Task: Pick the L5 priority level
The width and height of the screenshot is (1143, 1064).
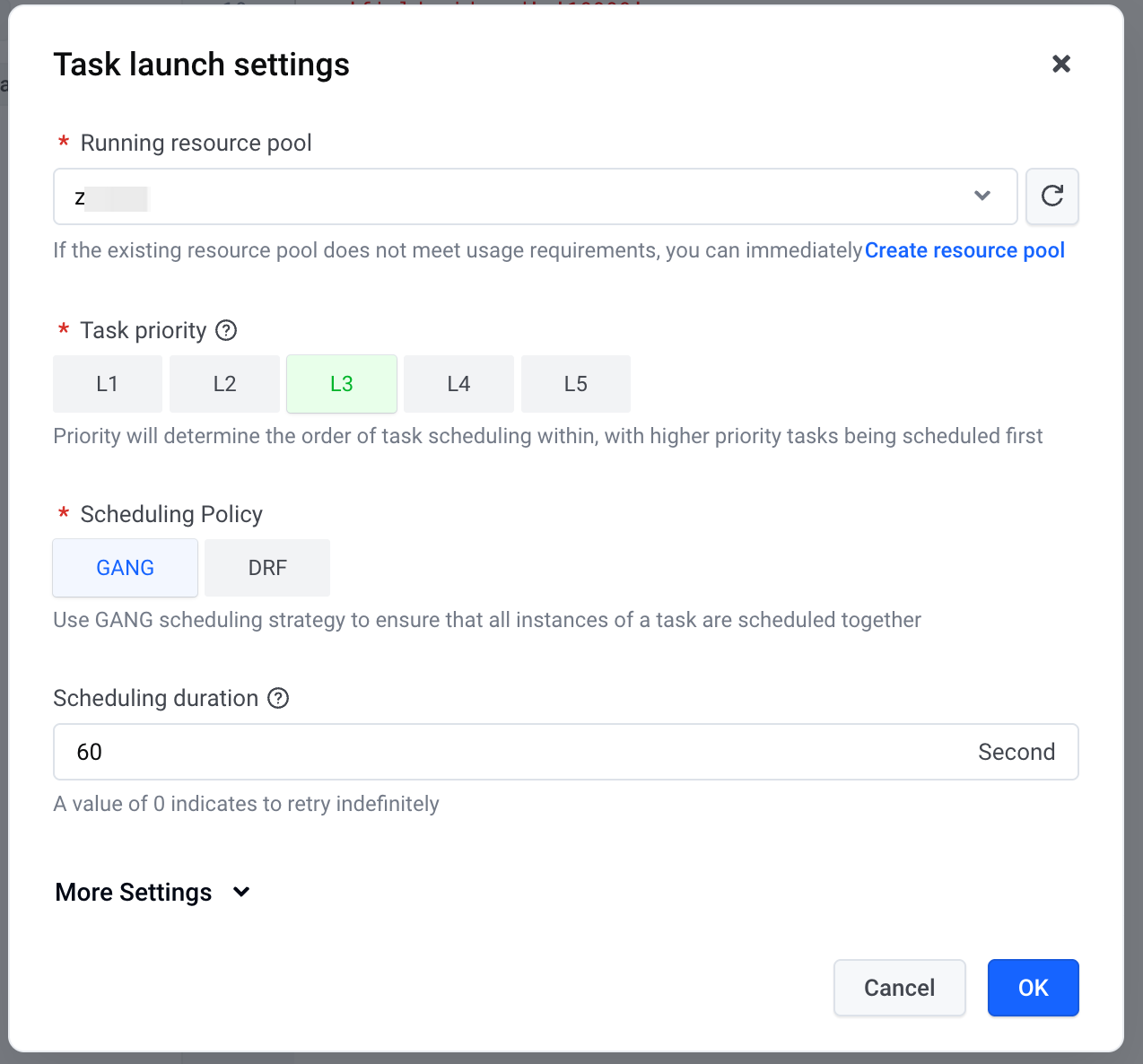Action: pyautogui.click(x=575, y=384)
